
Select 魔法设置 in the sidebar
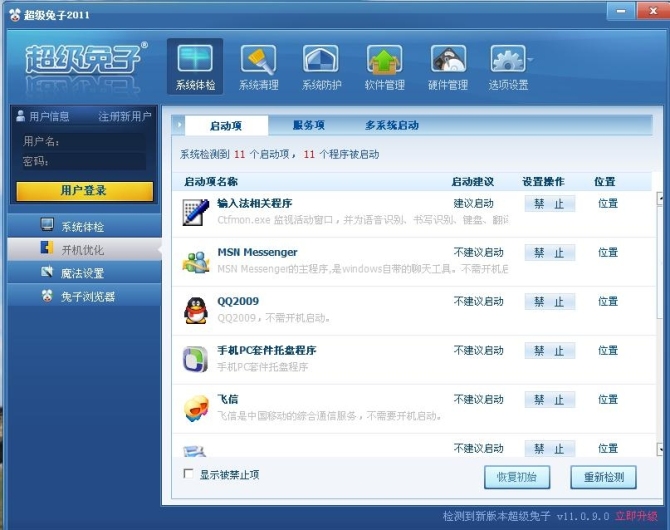pyautogui.click(x=84, y=273)
